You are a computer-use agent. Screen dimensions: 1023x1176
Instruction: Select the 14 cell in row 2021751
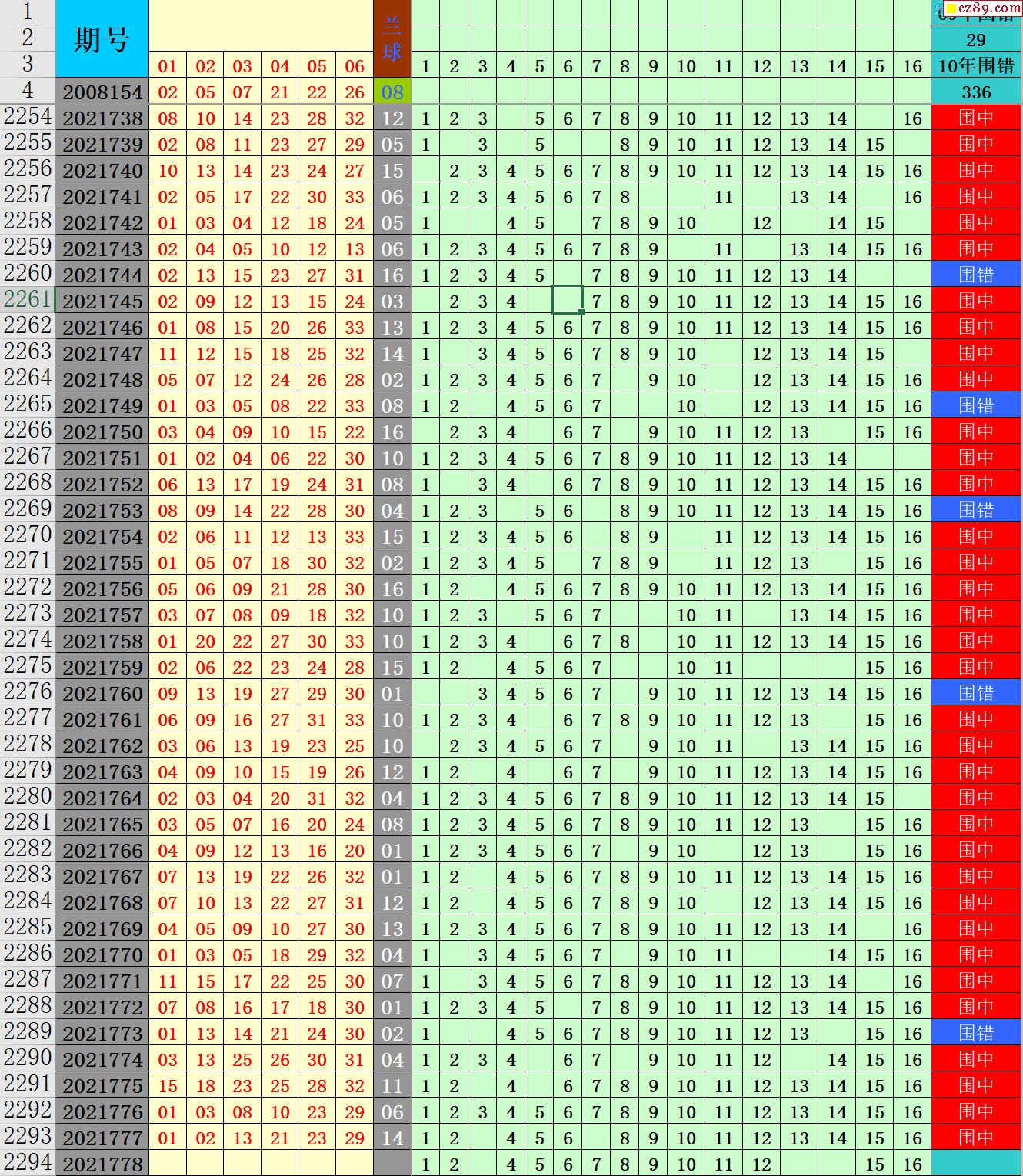[837, 458]
